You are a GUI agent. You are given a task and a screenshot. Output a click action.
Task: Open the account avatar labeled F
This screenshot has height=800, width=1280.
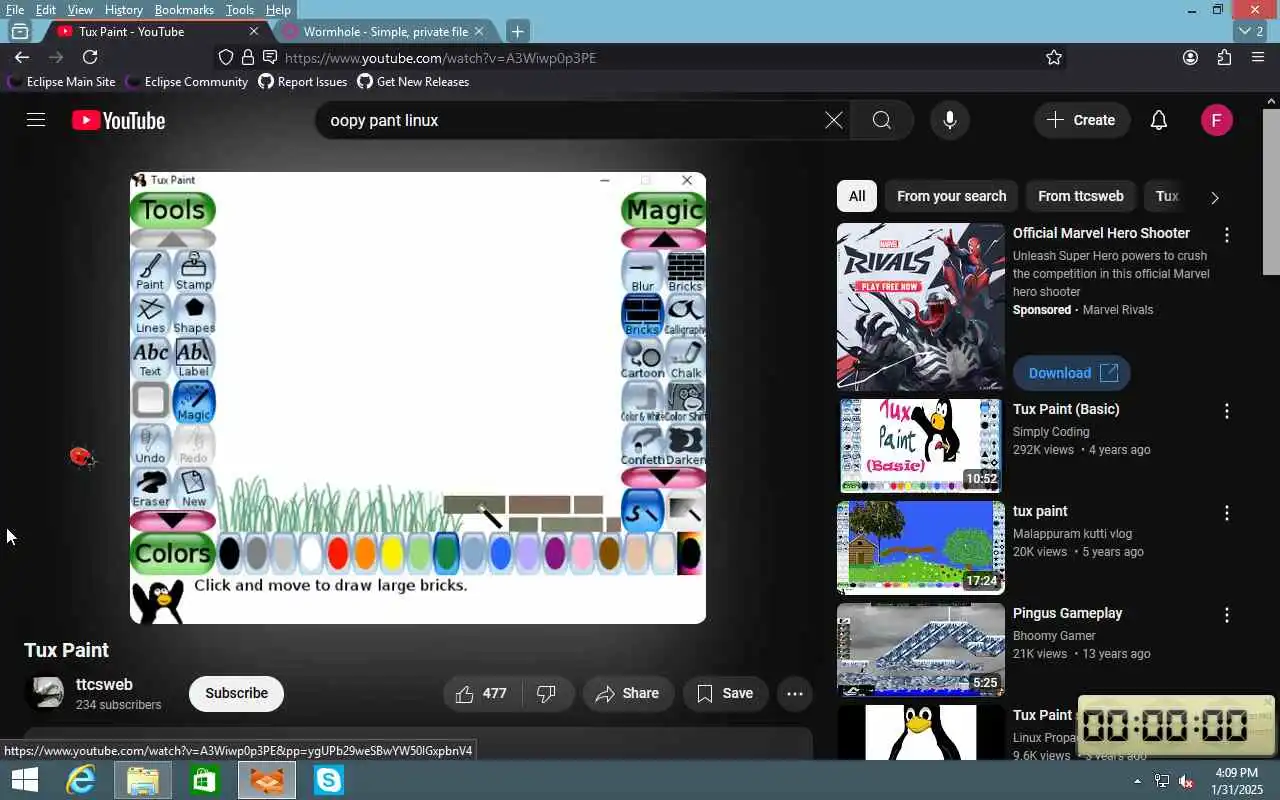tap(1216, 120)
